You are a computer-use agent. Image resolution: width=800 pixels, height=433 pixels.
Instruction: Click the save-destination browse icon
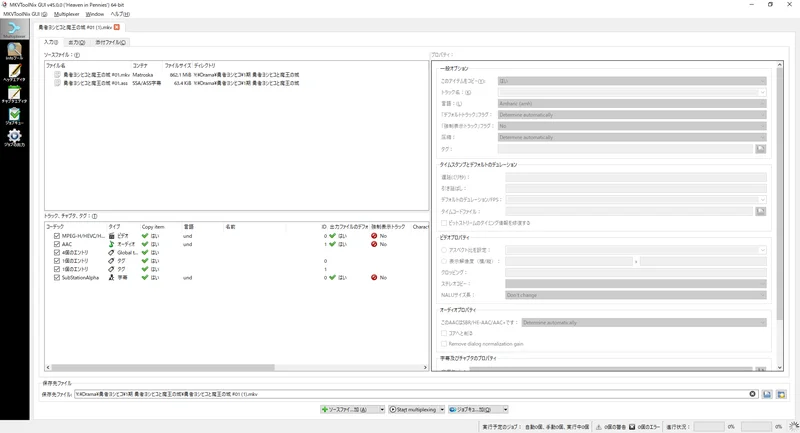pos(767,394)
